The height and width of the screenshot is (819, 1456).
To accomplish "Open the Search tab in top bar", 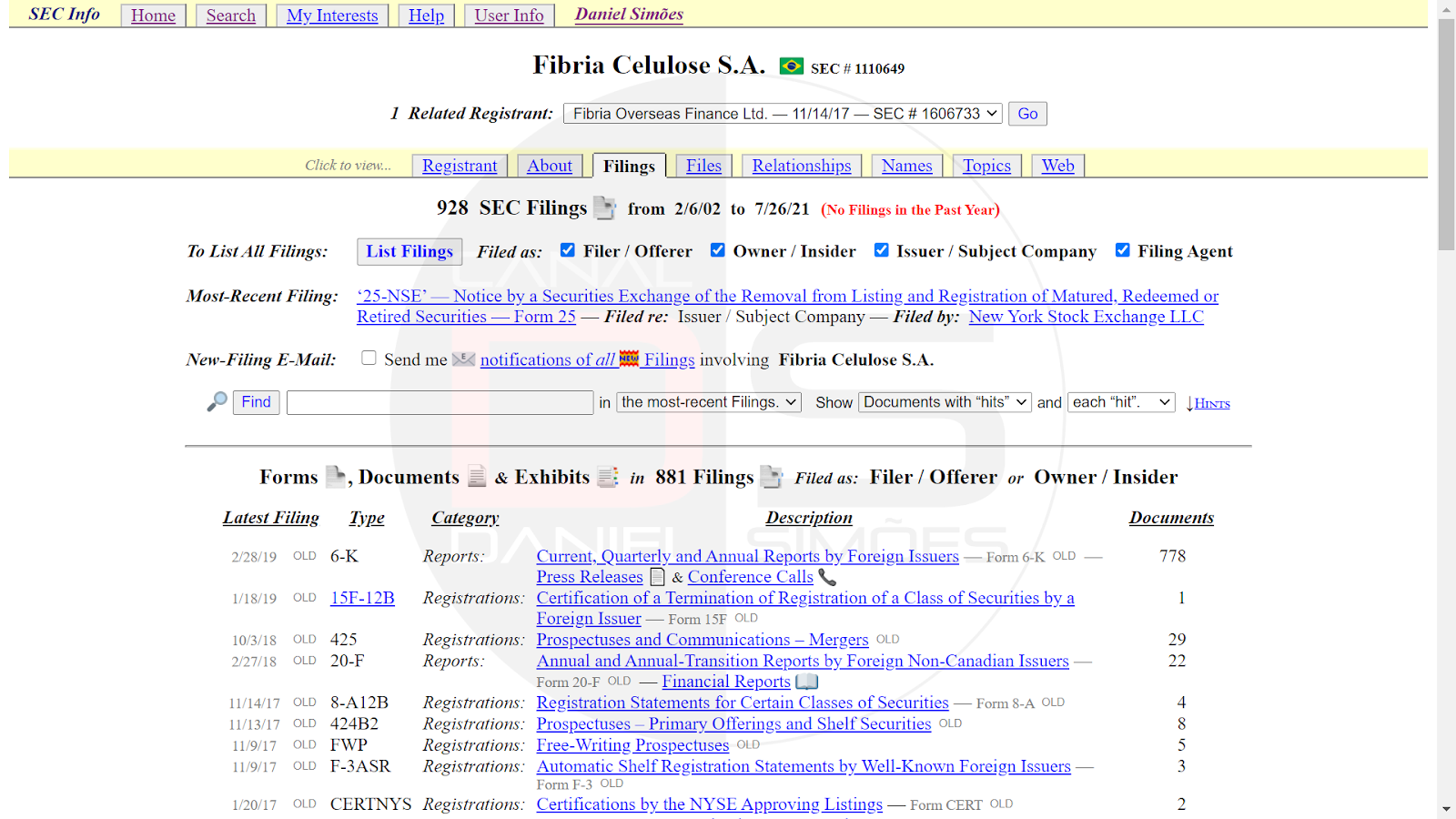I will [x=231, y=15].
